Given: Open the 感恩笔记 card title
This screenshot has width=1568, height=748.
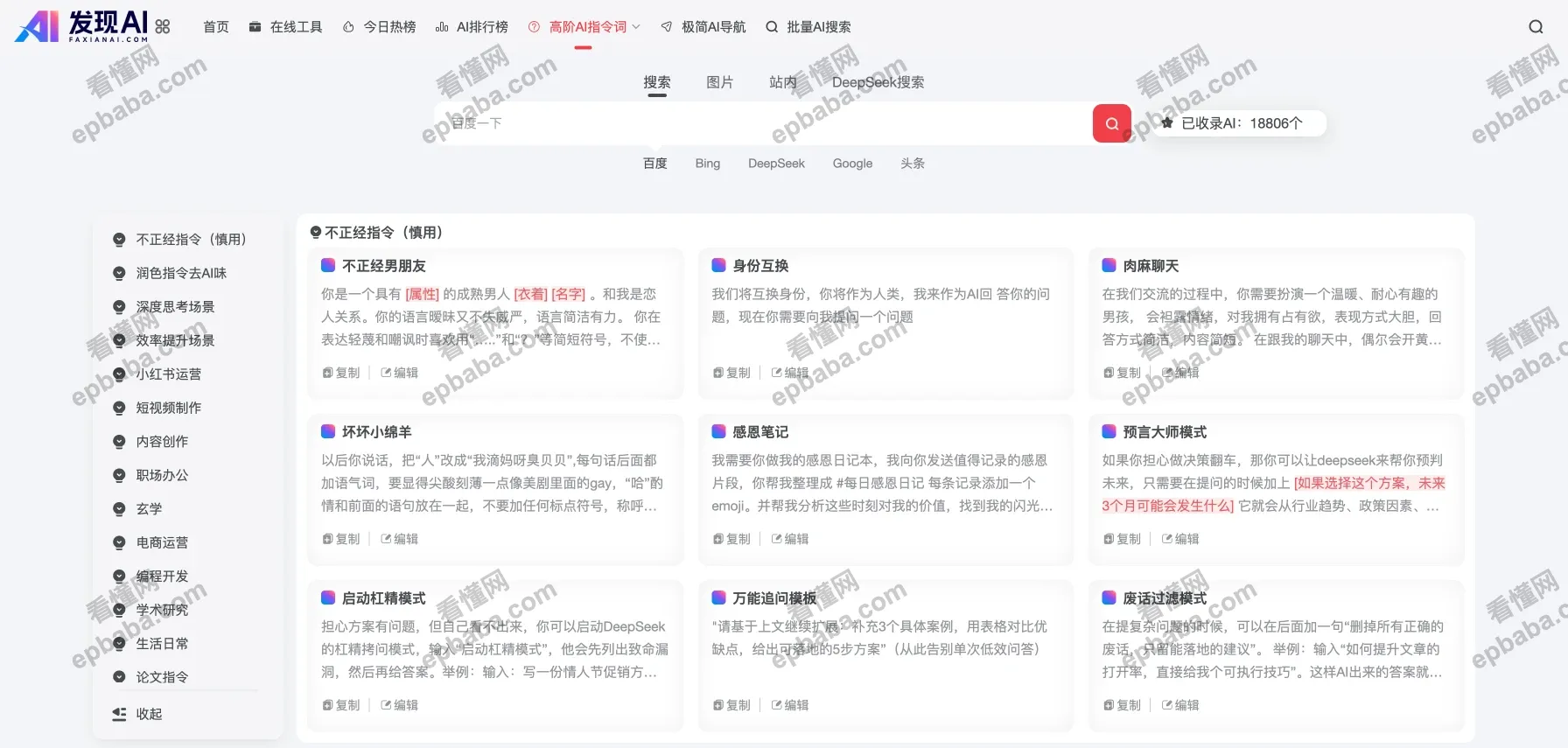Looking at the screenshot, I should point(760,432).
